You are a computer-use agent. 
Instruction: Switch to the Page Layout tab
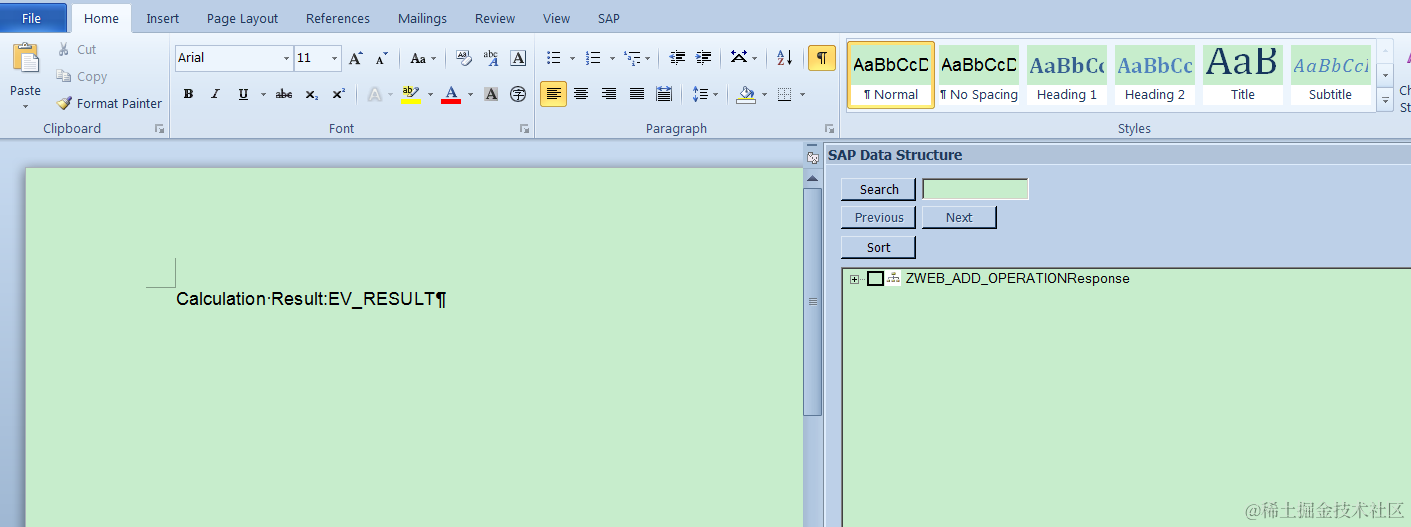pos(243,18)
